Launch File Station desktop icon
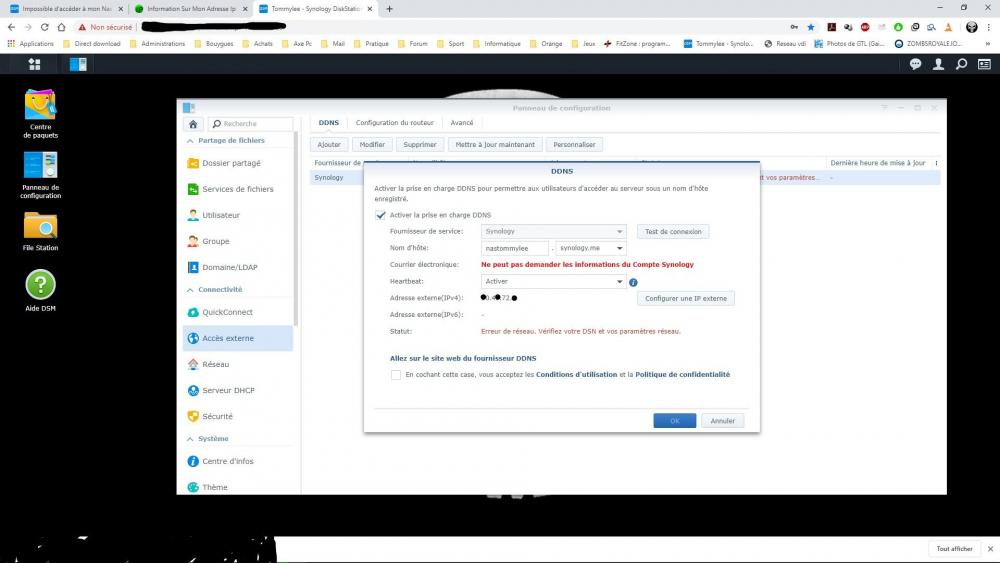This screenshot has width=1000, height=563. point(40,231)
